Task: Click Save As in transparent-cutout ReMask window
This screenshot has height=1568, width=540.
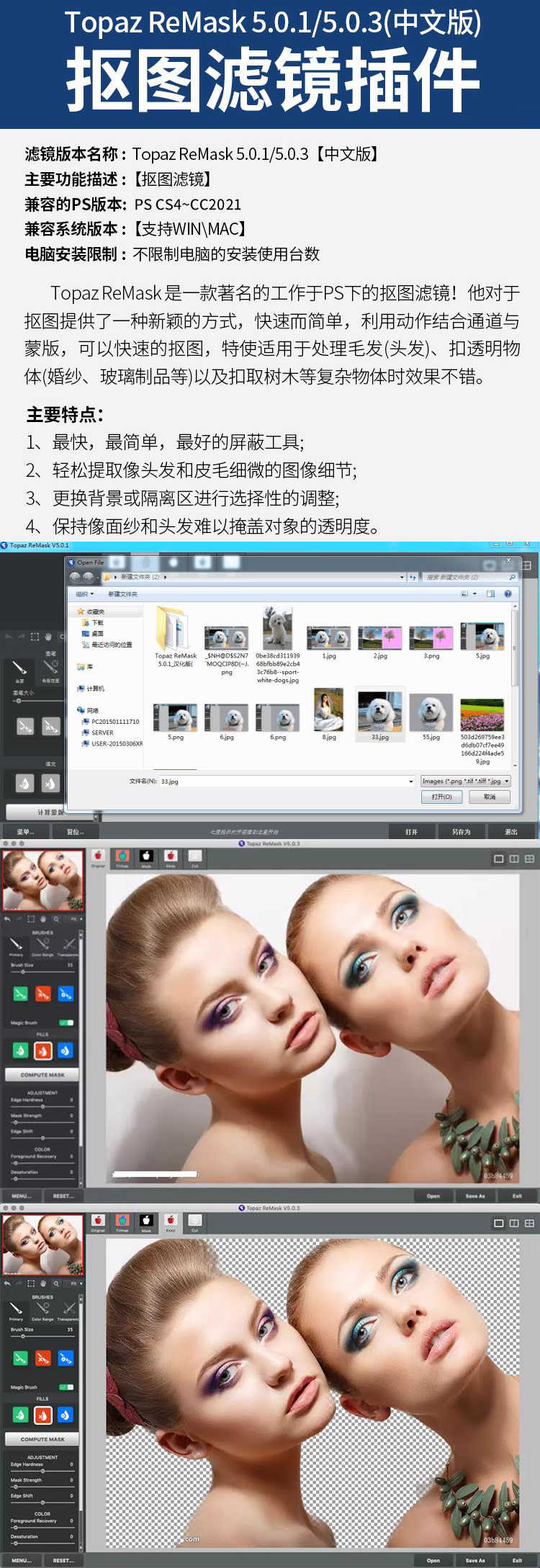Action: [475, 1560]
